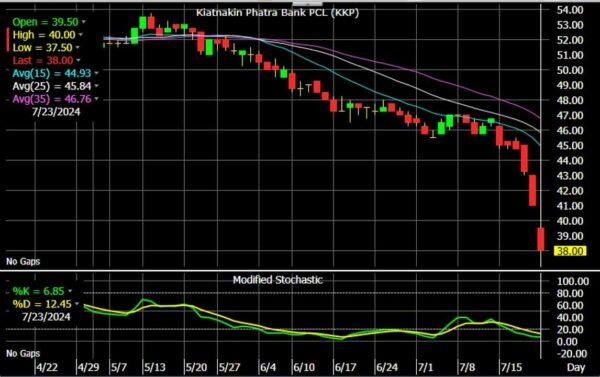Expand the Avg(25) = 45.84 options arrow

point(96,86)
